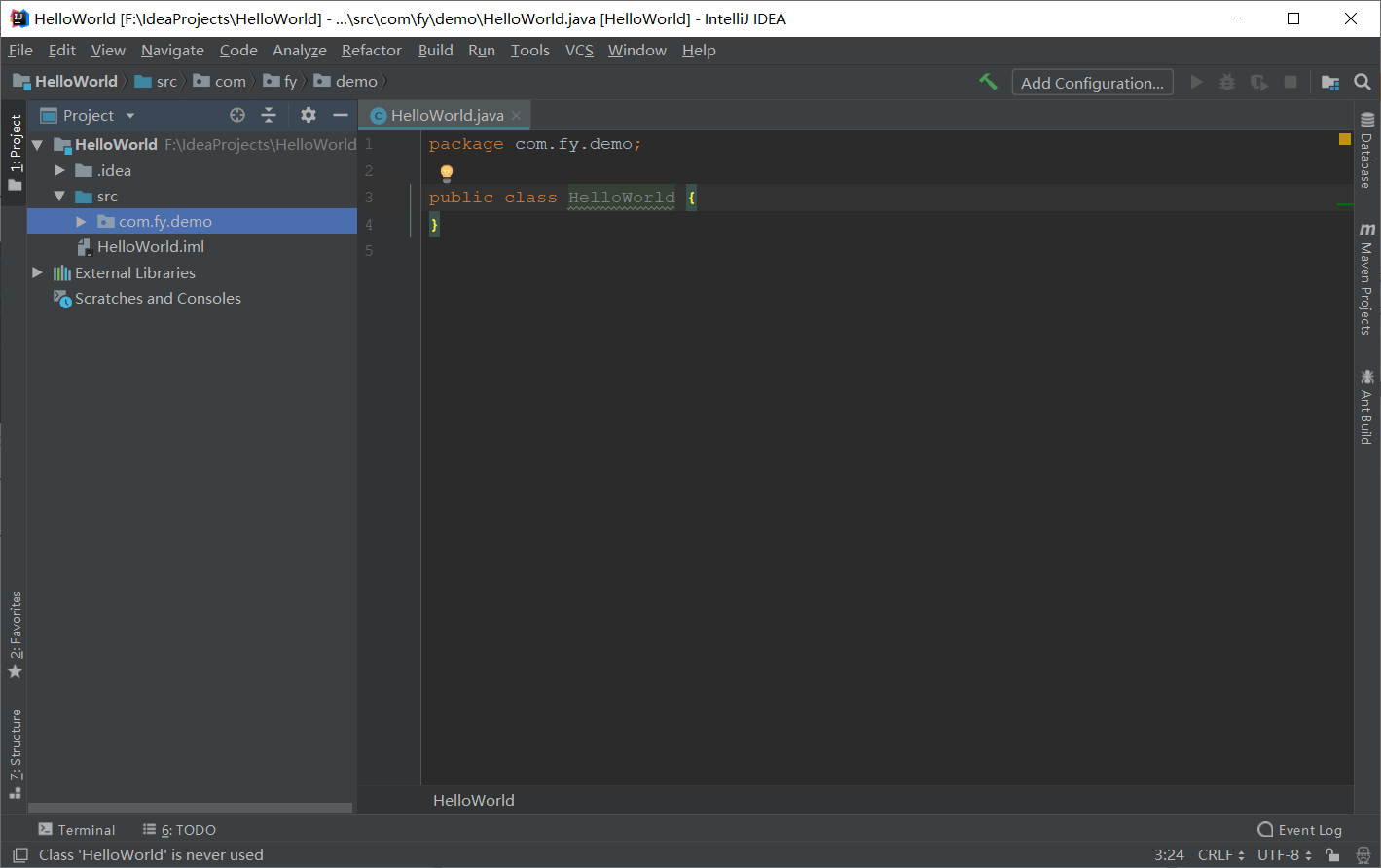
Task: Click the Run play icon in toolbar
Action: 1197,83
